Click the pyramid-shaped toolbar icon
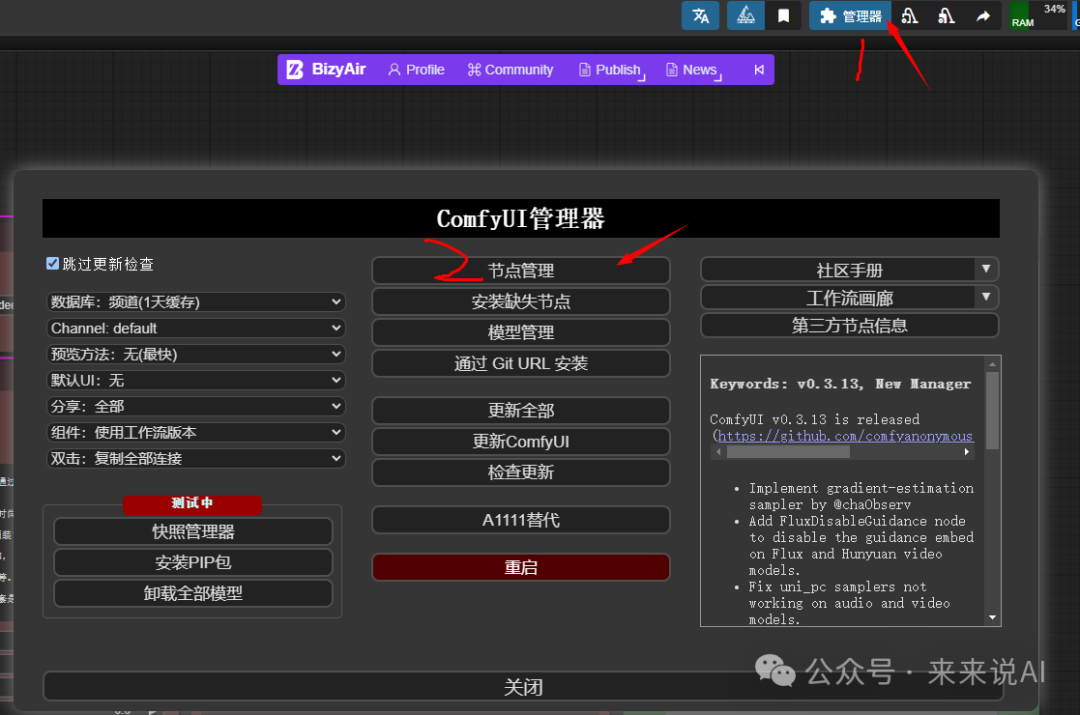1080x715 pixels. 746,15
